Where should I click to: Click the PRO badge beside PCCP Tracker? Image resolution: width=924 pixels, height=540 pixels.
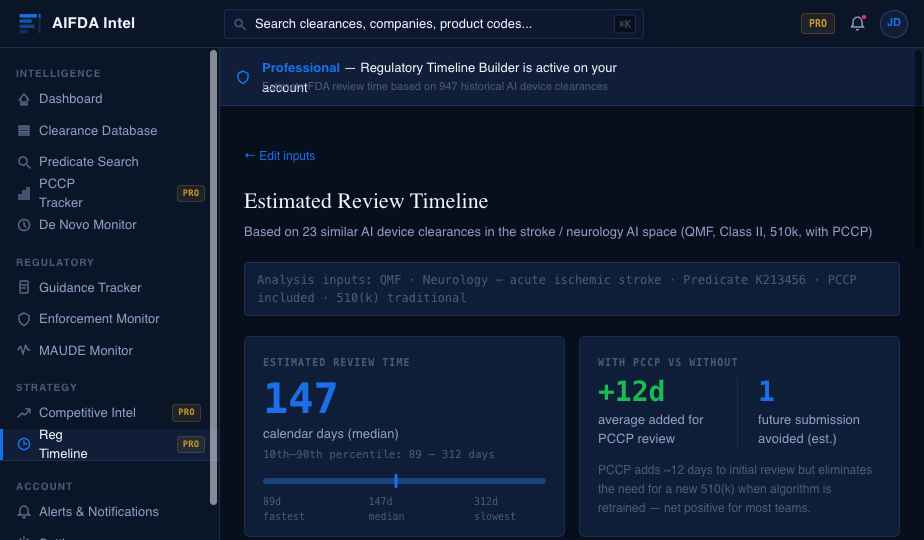[x=191, y=193]
